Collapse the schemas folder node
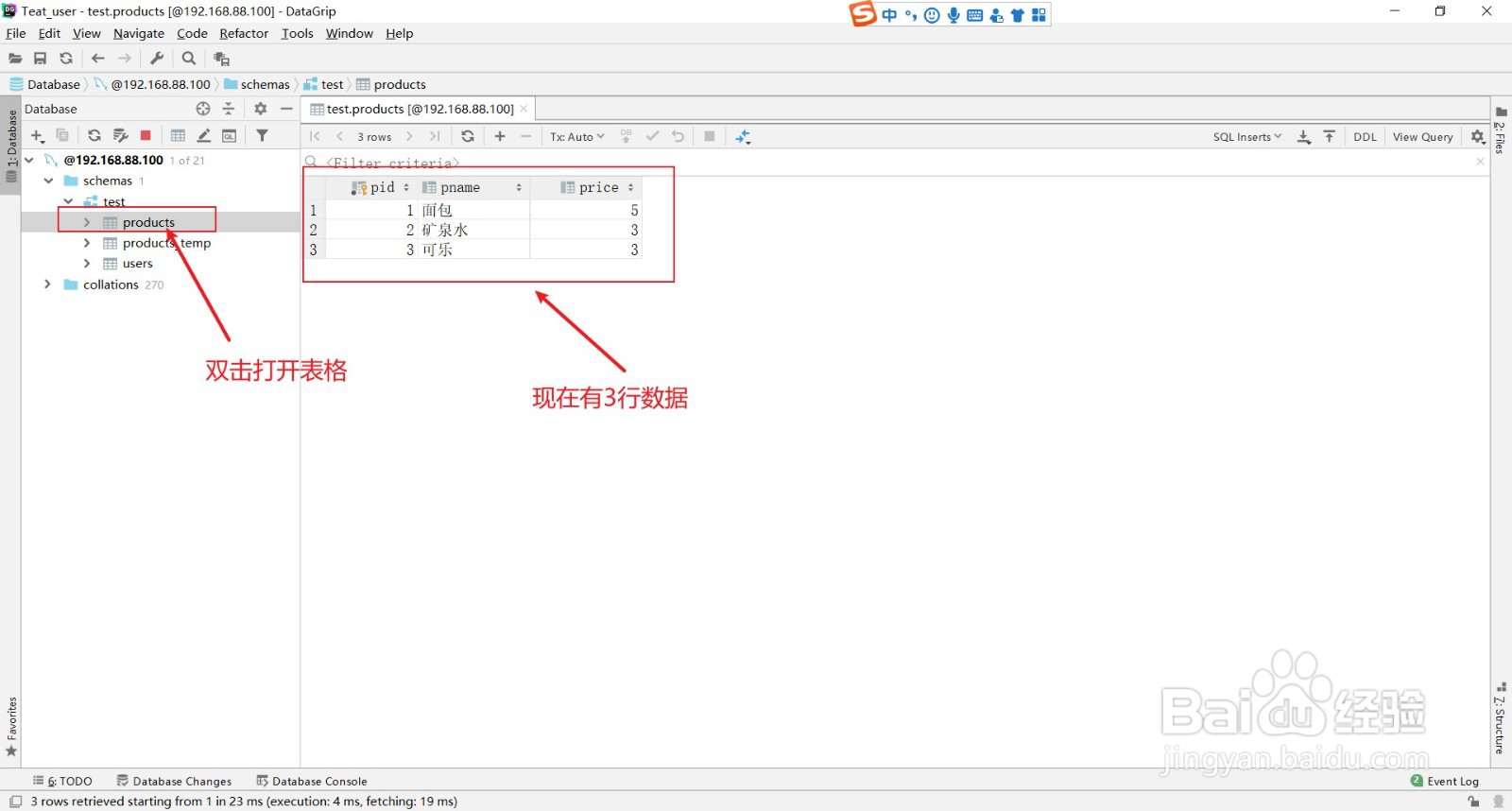This screenshot has height=811, width=1512. pos(48,181)
